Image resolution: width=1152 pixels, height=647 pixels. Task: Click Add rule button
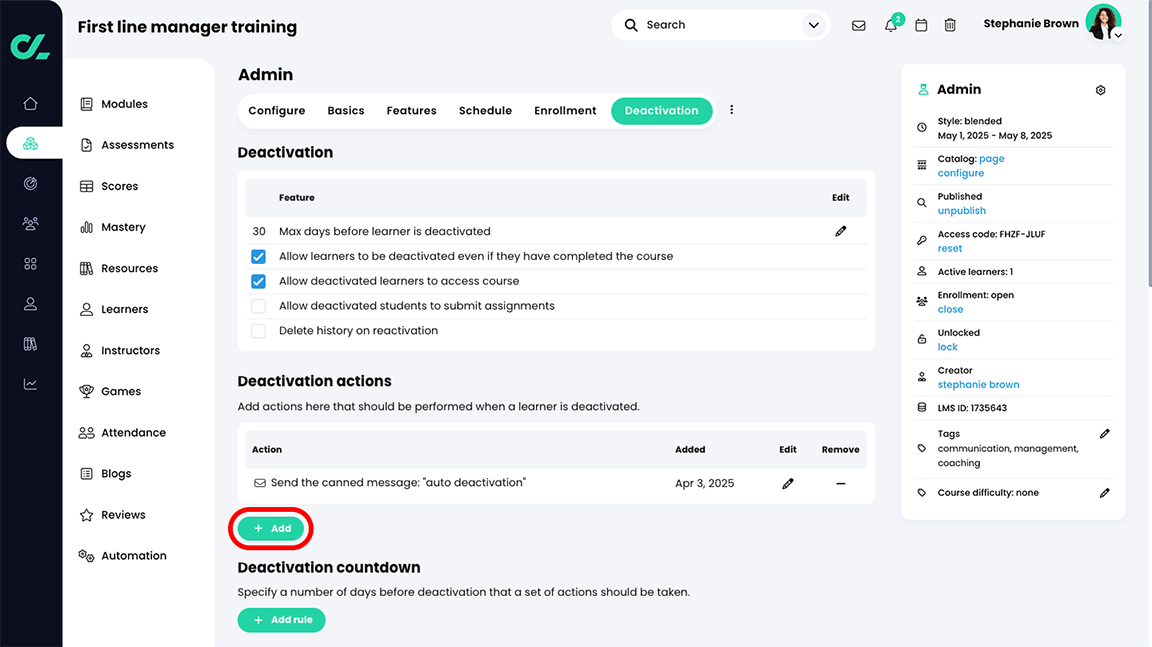coord(281,620)
